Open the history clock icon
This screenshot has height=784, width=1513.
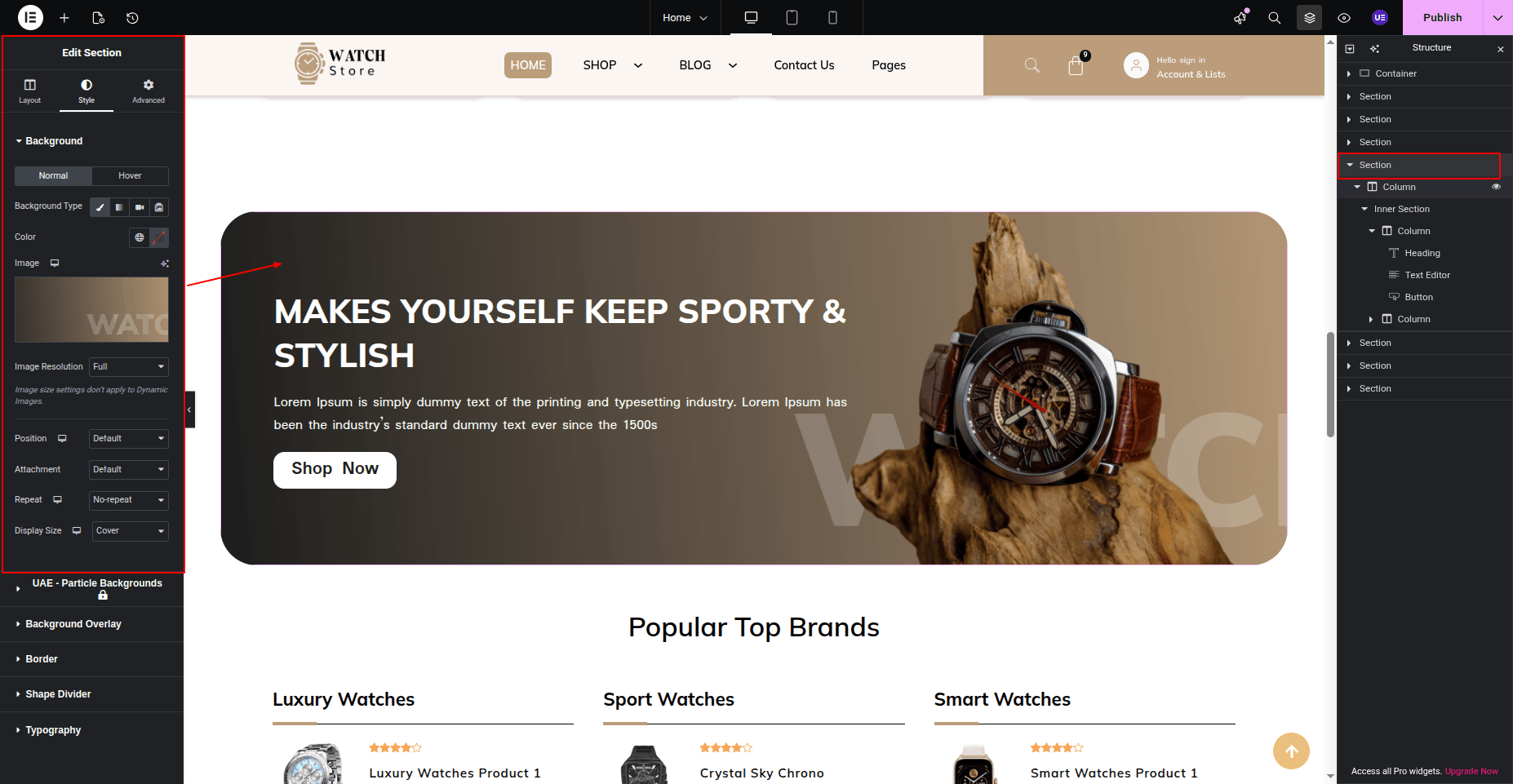(x=132, y=18)
